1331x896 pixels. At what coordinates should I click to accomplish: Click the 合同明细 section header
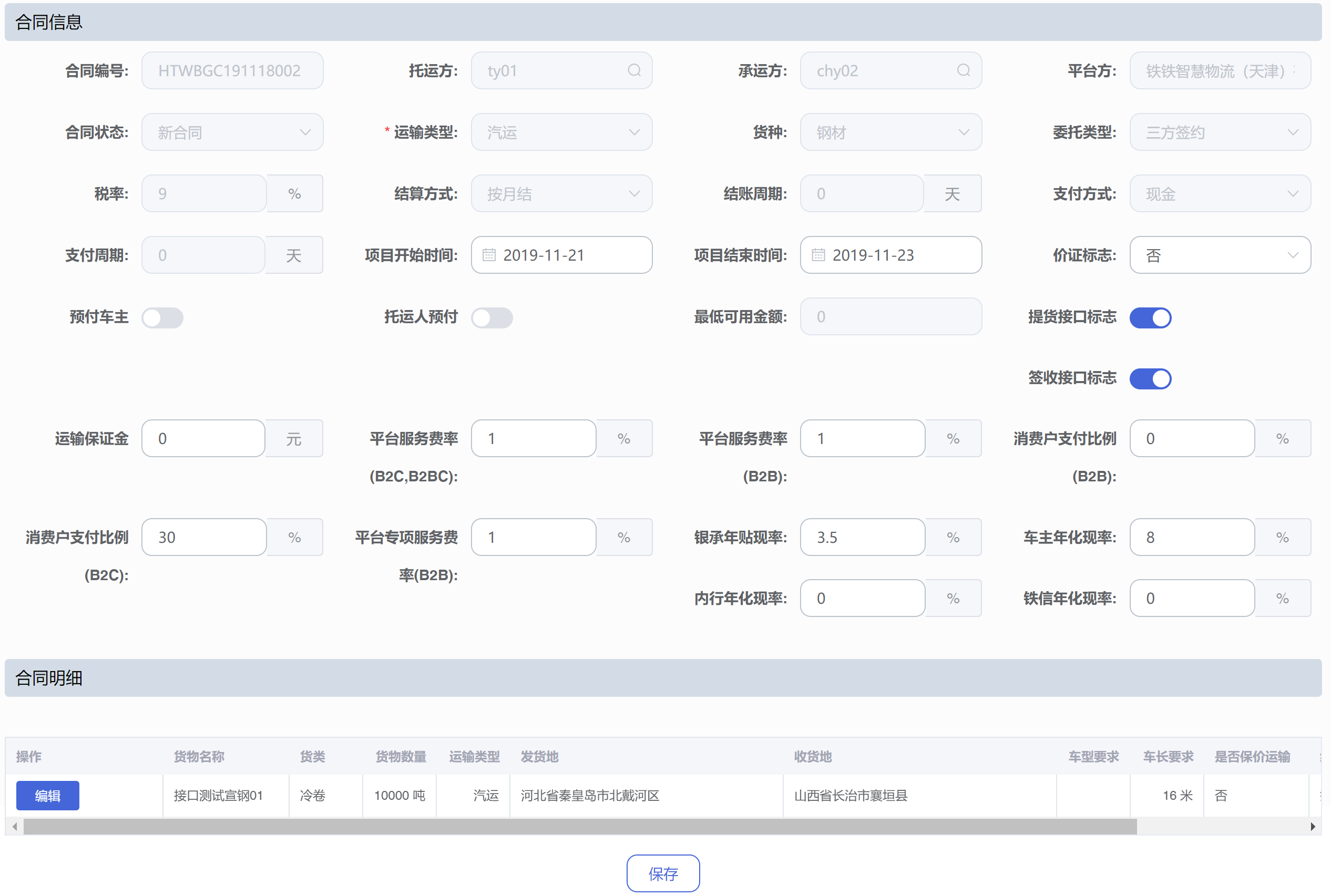point(663,678)
